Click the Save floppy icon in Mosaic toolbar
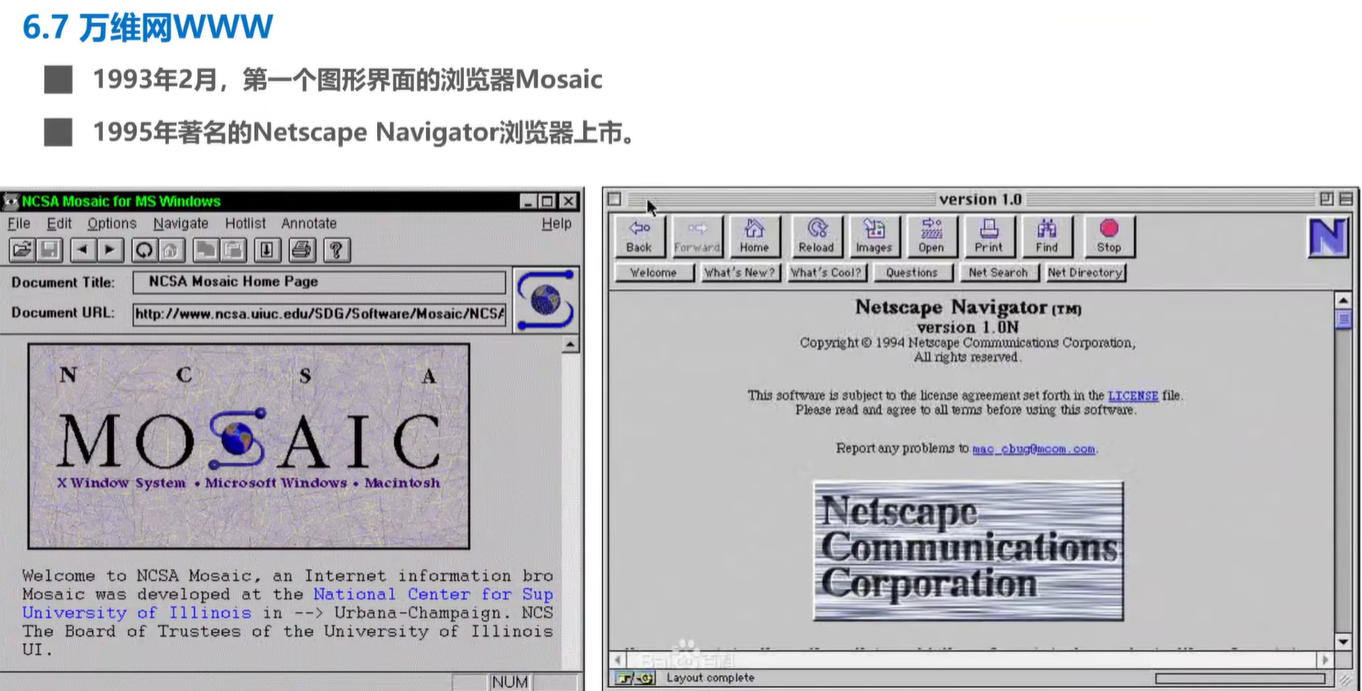Image resolution: width=1362 pixels, height=691 pixels. [x=48, y=250]
